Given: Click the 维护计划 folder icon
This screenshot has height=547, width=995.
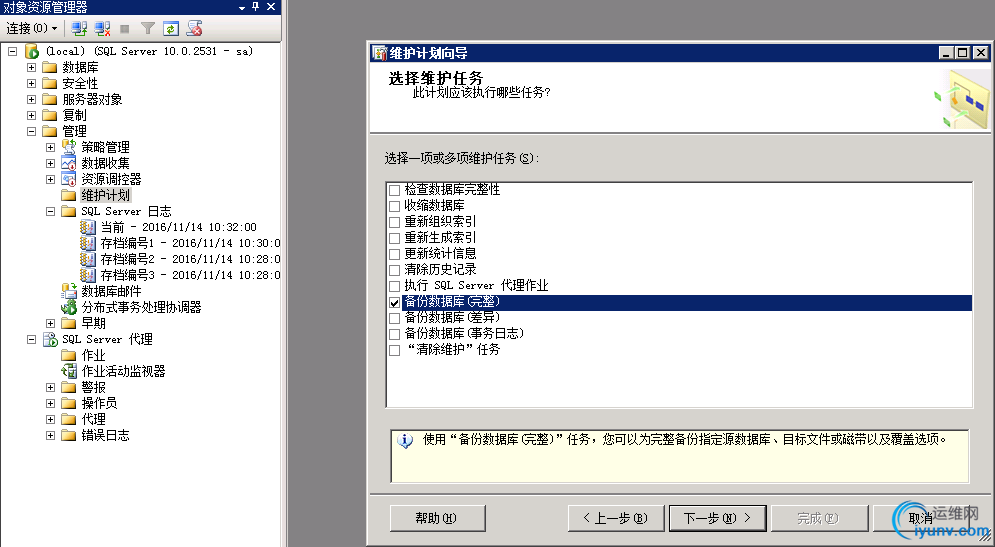Looking at the screenshot, I should click(x=69, y=195).
